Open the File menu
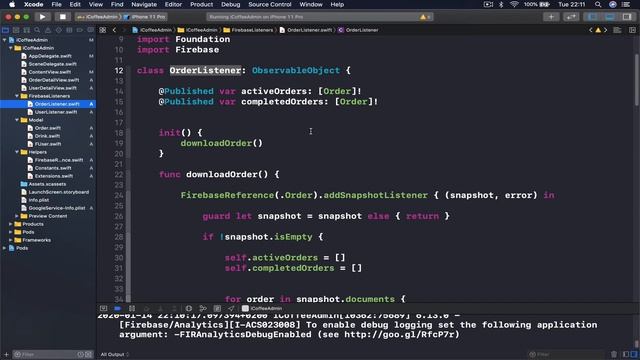 pos(56,4)
